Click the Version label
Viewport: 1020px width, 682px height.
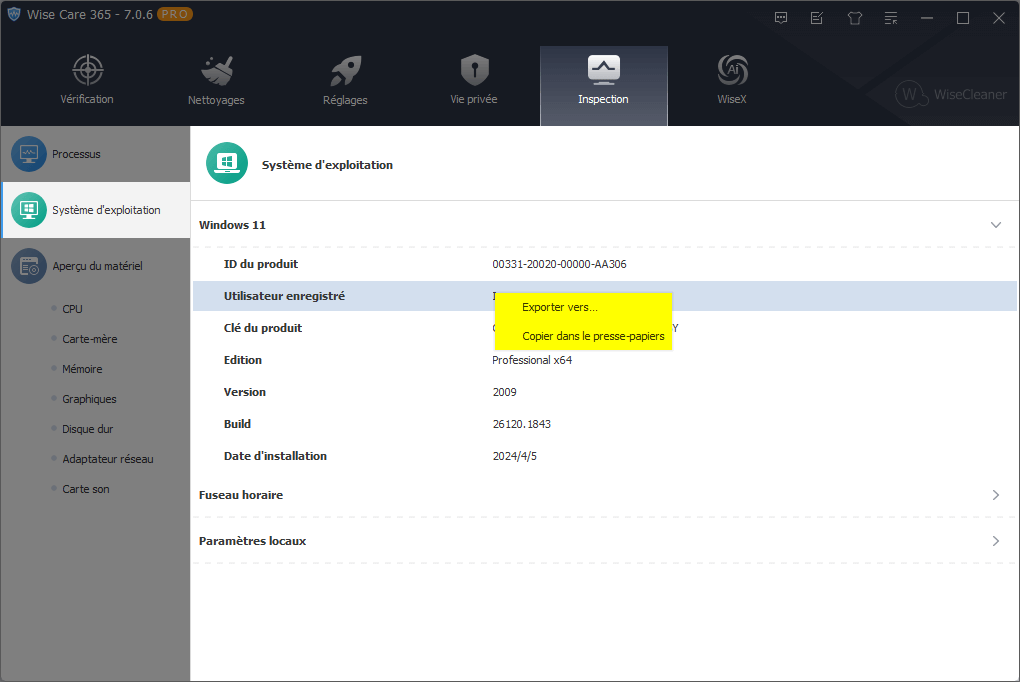click(245, 392)
